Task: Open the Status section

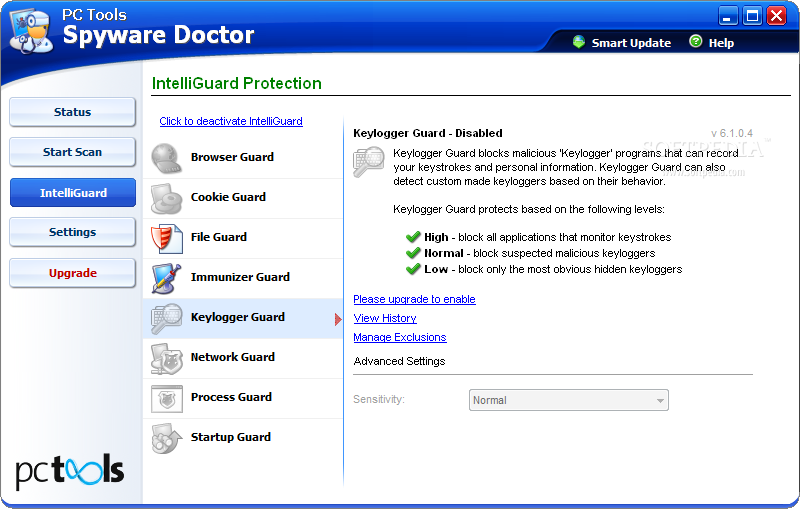Action: pyautogui.click(x=72, y=112)
